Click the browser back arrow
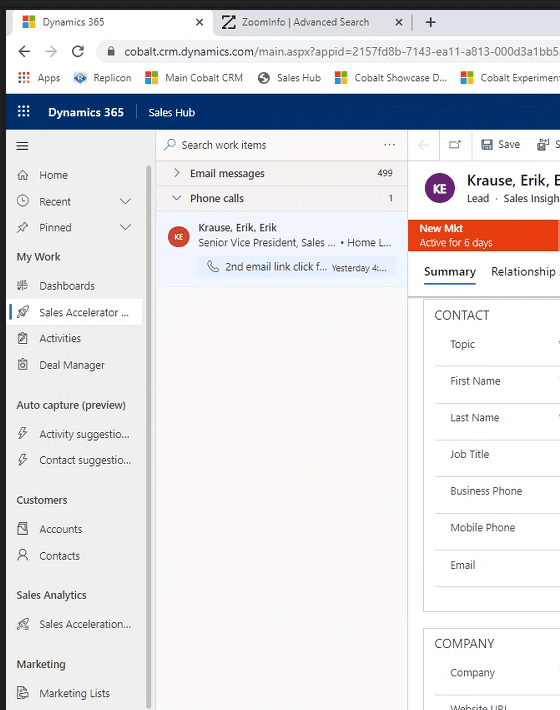The height and width of the screenshot is (710, 560). [24, 52]
